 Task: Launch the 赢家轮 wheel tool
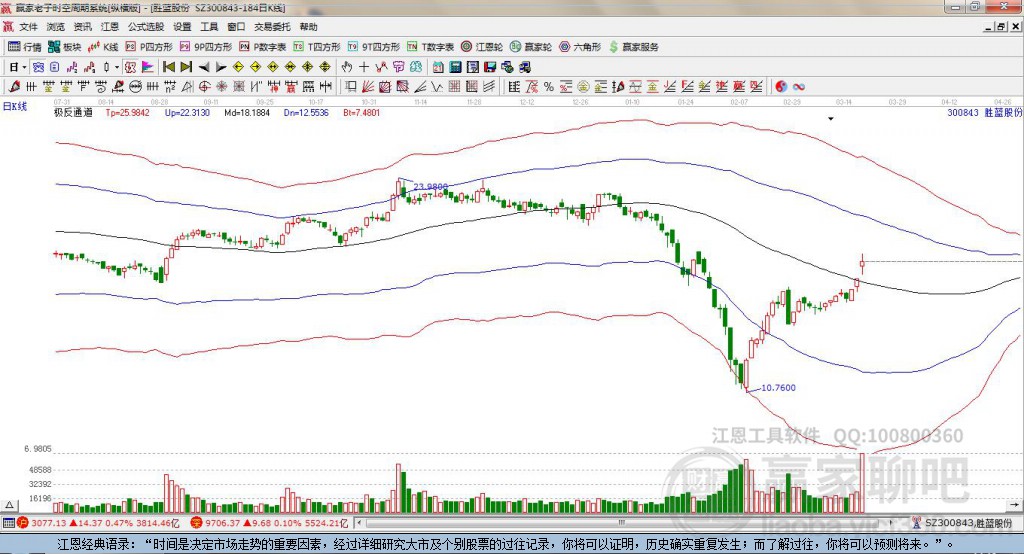[x=531, y=47]
